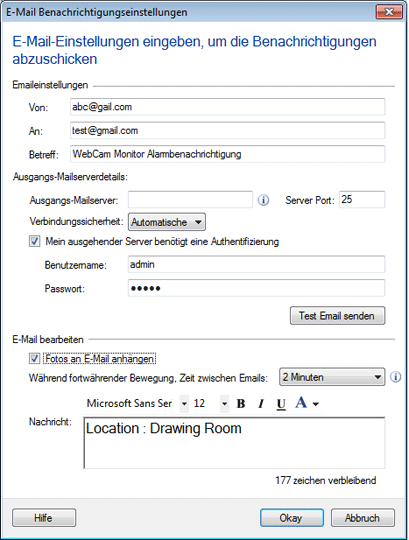Uncheck server authentication checkbox
Viewport: 409px width, 540px height.
pyautogui.click(x=34, y=241)
